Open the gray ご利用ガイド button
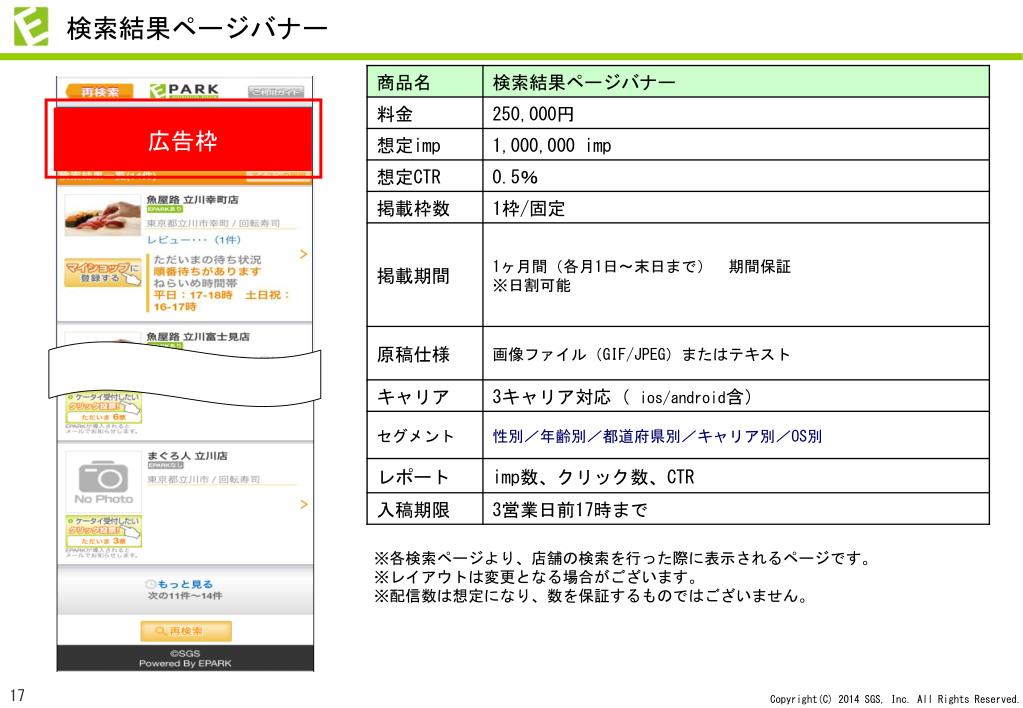 coord(275,92)
